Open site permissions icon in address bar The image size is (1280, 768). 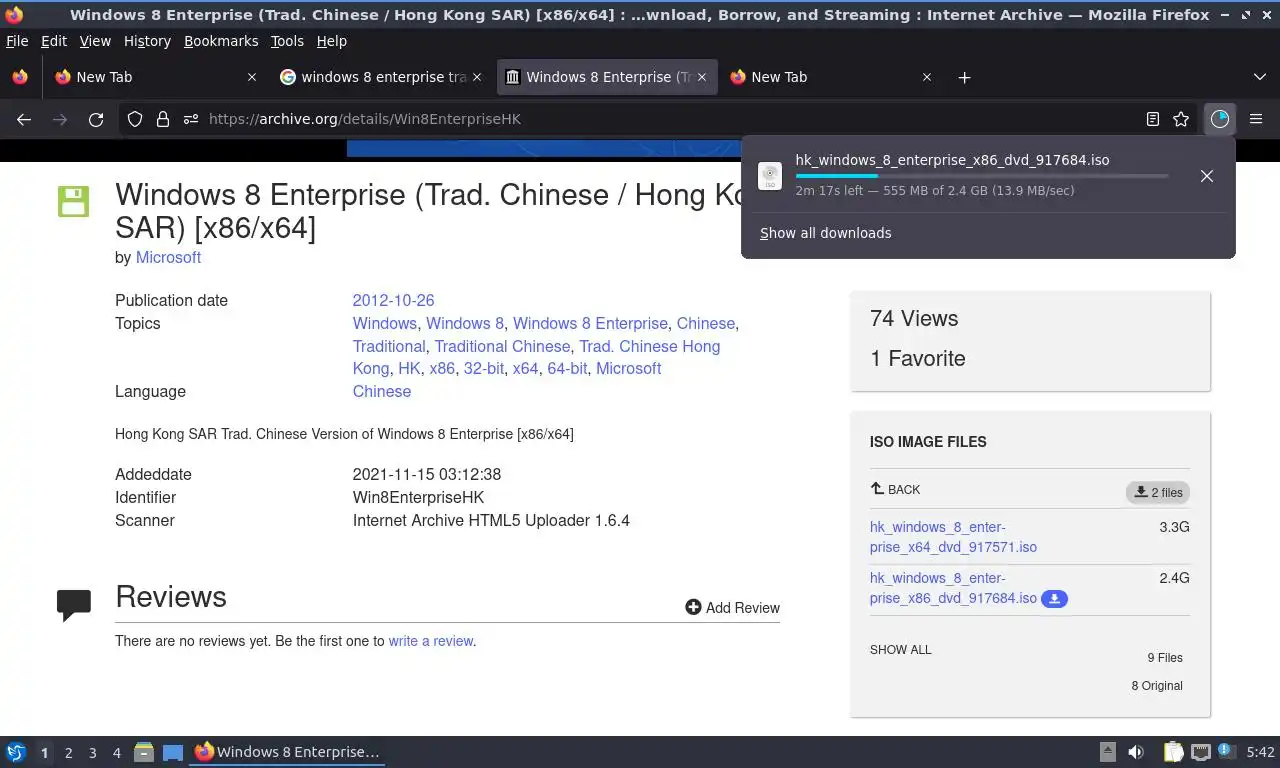[x=191, y=119]
